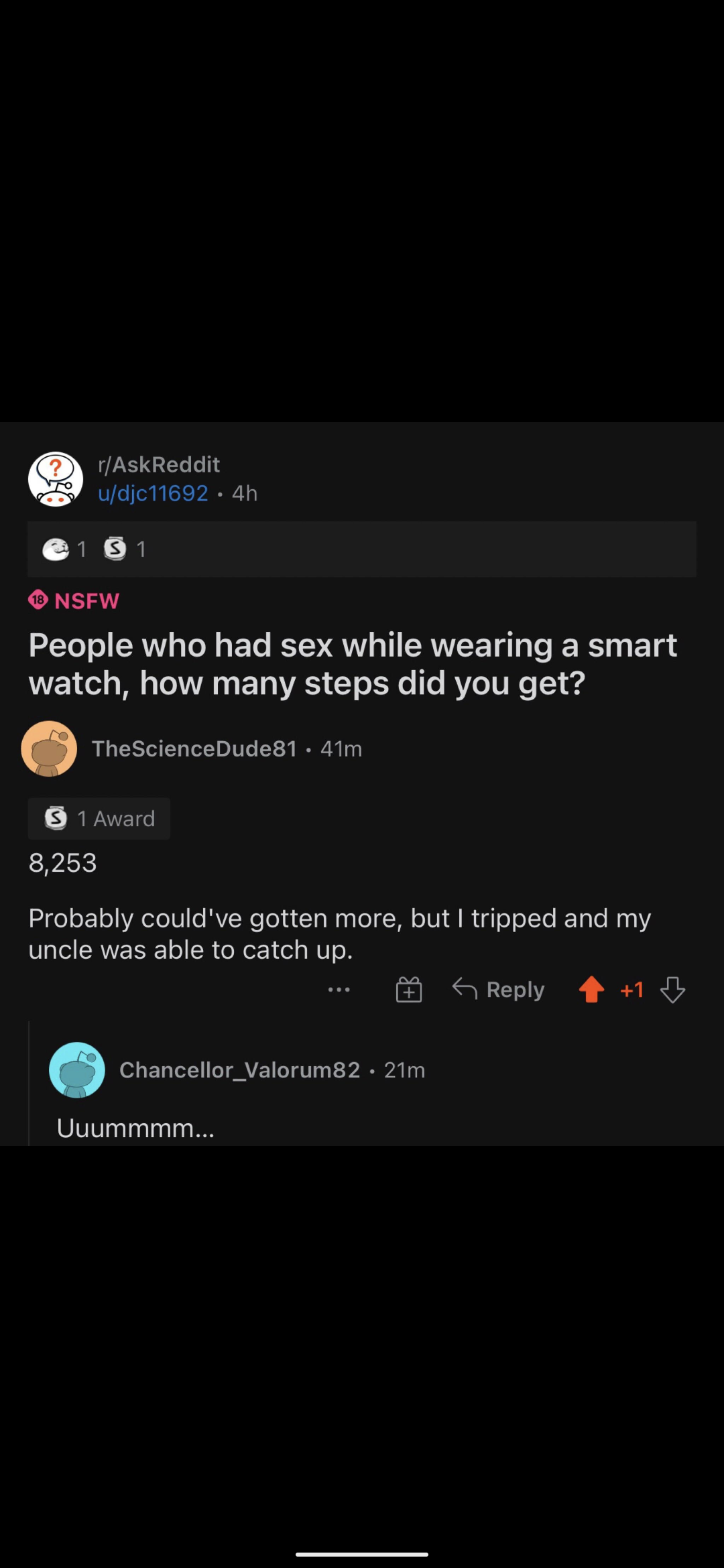Image resolution: width=724 pixels, height=1568 pixels.
Task: Open user djc11692's profile
Action: (153, 494)
